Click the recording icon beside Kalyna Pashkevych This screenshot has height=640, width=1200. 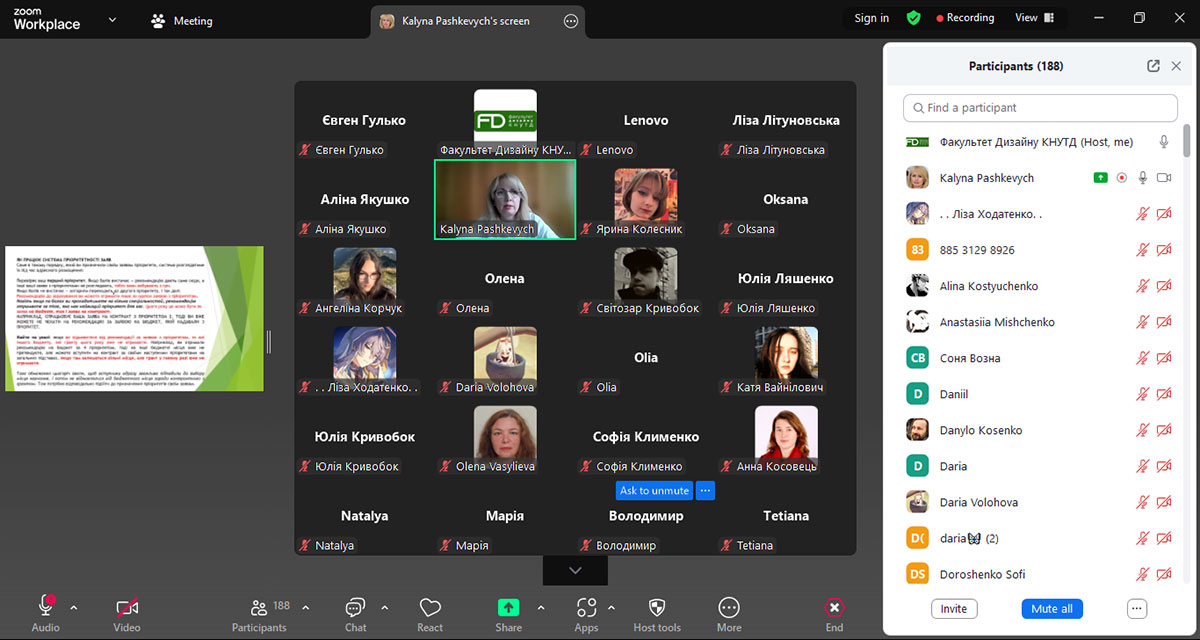(1122, 178)
